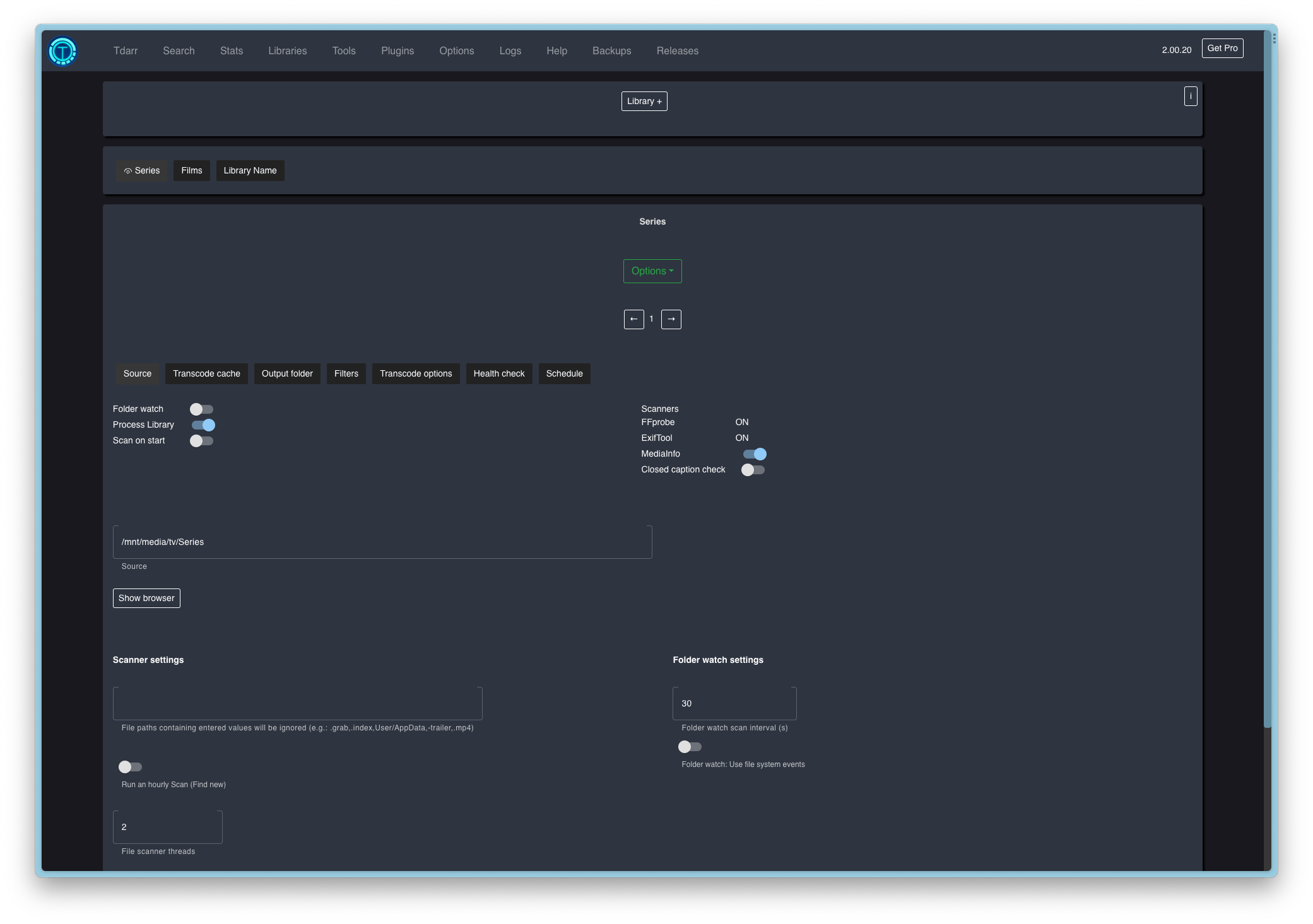Click the info 'i' icon button
This screenshot has height=924, width=1313.
point(1191,96)
